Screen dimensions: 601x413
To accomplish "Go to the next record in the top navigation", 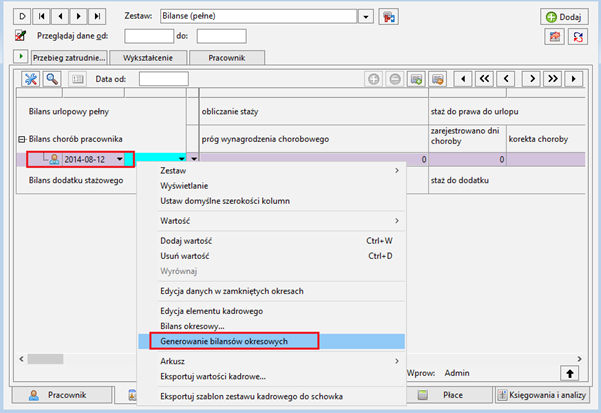I will [x=79, y=16].
